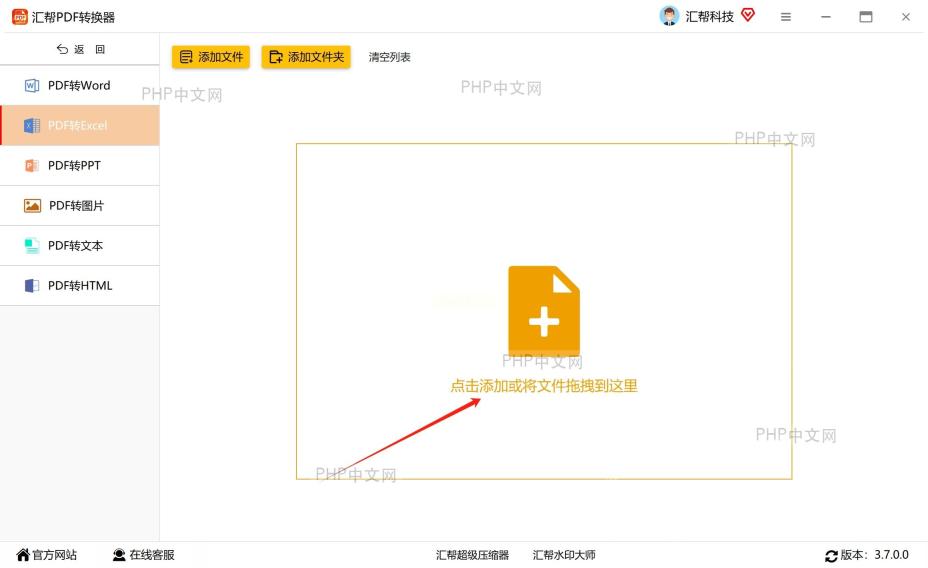The width and height of the screenshot is (928, 568).
Task: Click the red VIP diamond icon
Action: click(747, 15)
